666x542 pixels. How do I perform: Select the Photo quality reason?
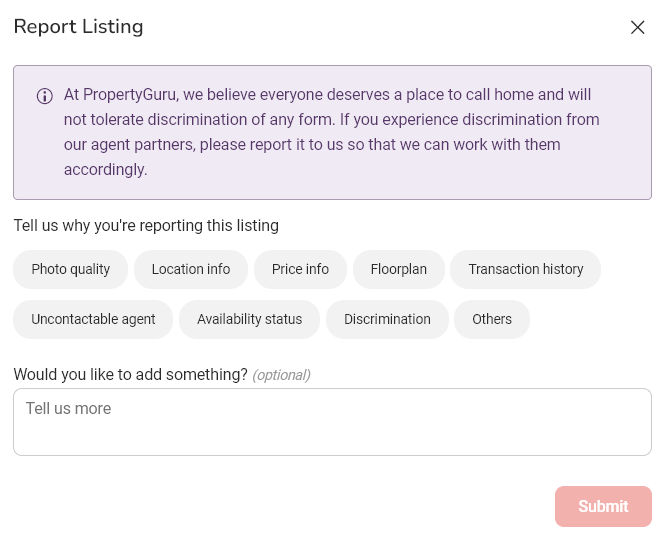[71, 269]
